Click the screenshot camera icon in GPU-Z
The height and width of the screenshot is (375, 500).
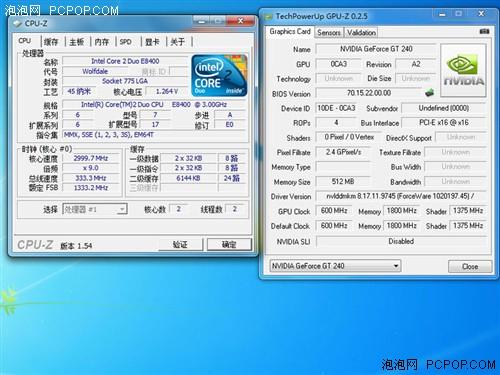coord(484,31)
